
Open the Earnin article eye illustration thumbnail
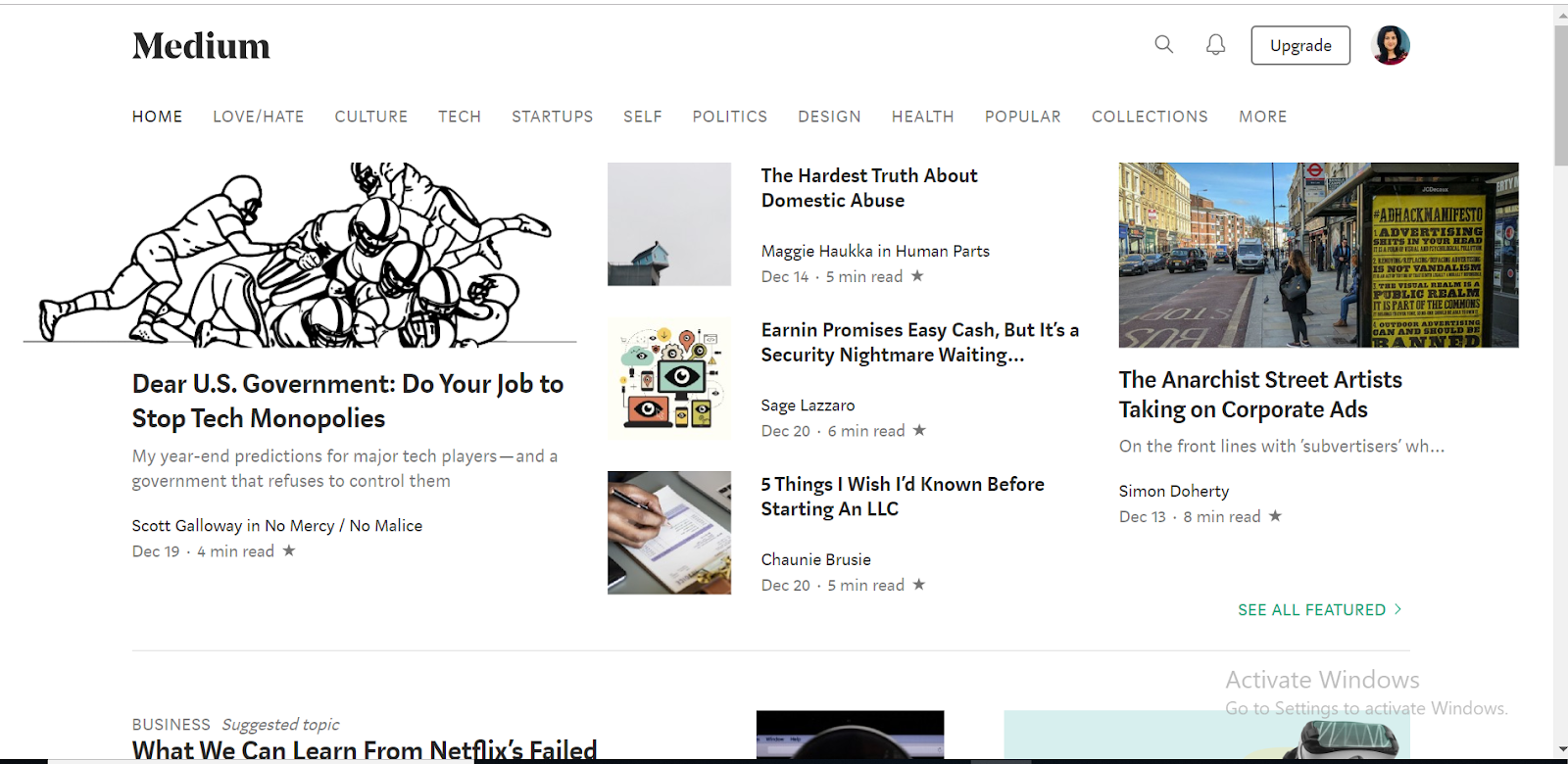(669, 378)
